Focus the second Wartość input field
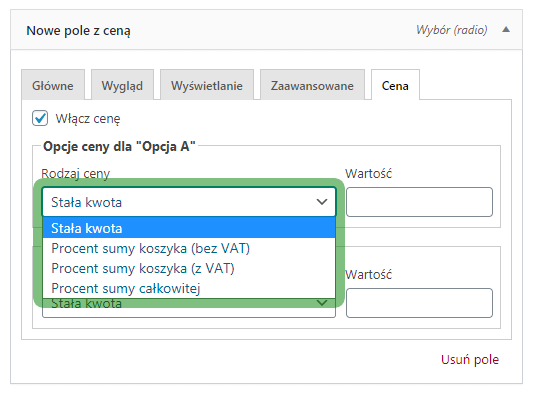The image size is (533, 393). pyautogui.click(x=419, y=303)
